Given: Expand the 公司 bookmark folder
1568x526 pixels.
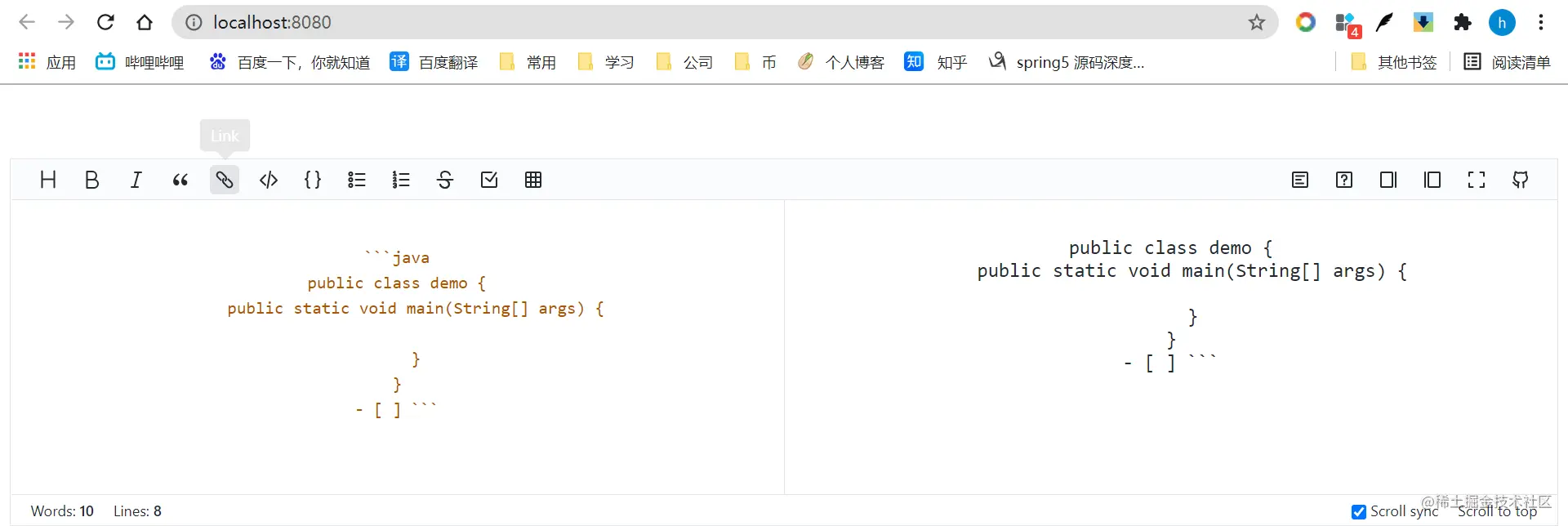Looking at the screenshot, I should (x=684, y=62).
